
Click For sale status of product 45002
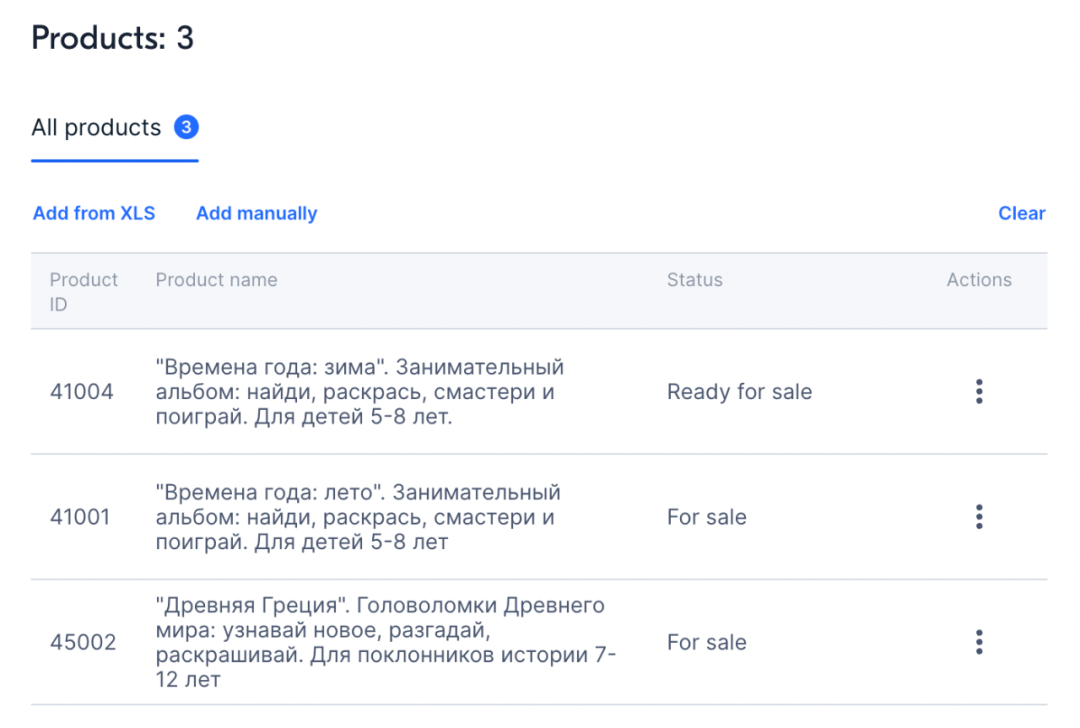706,642
